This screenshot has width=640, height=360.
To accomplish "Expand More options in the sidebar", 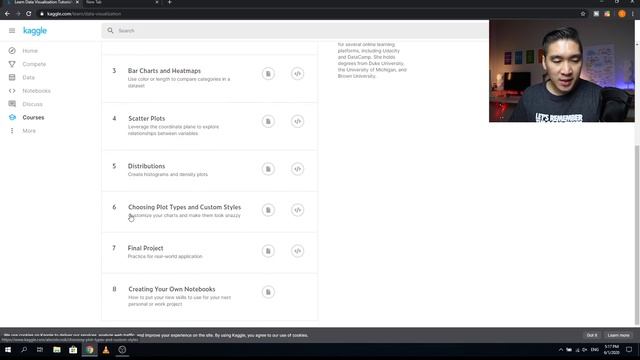I will 29,131.
